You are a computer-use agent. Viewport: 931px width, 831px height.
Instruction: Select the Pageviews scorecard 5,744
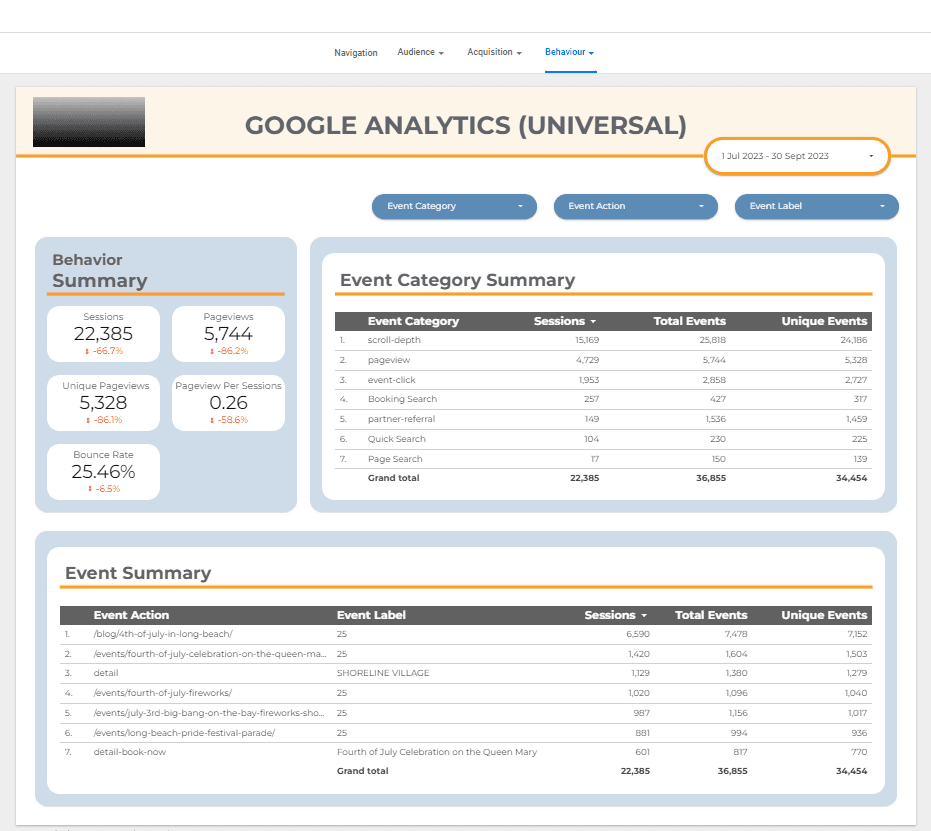click(x=228, y=334)
